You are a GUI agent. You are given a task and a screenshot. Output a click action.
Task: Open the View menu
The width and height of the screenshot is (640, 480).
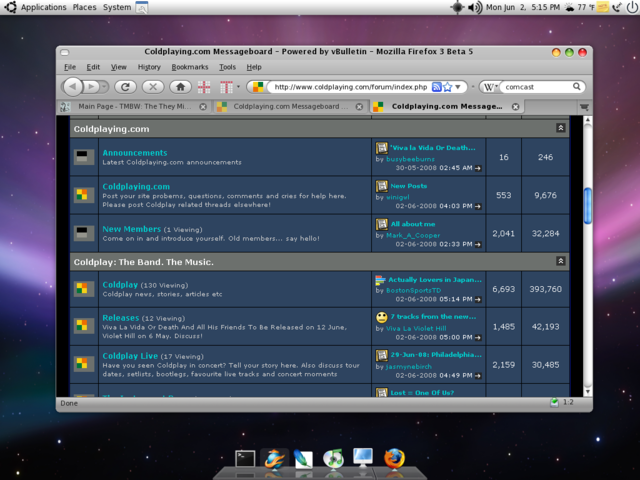[x=119, y=67]
